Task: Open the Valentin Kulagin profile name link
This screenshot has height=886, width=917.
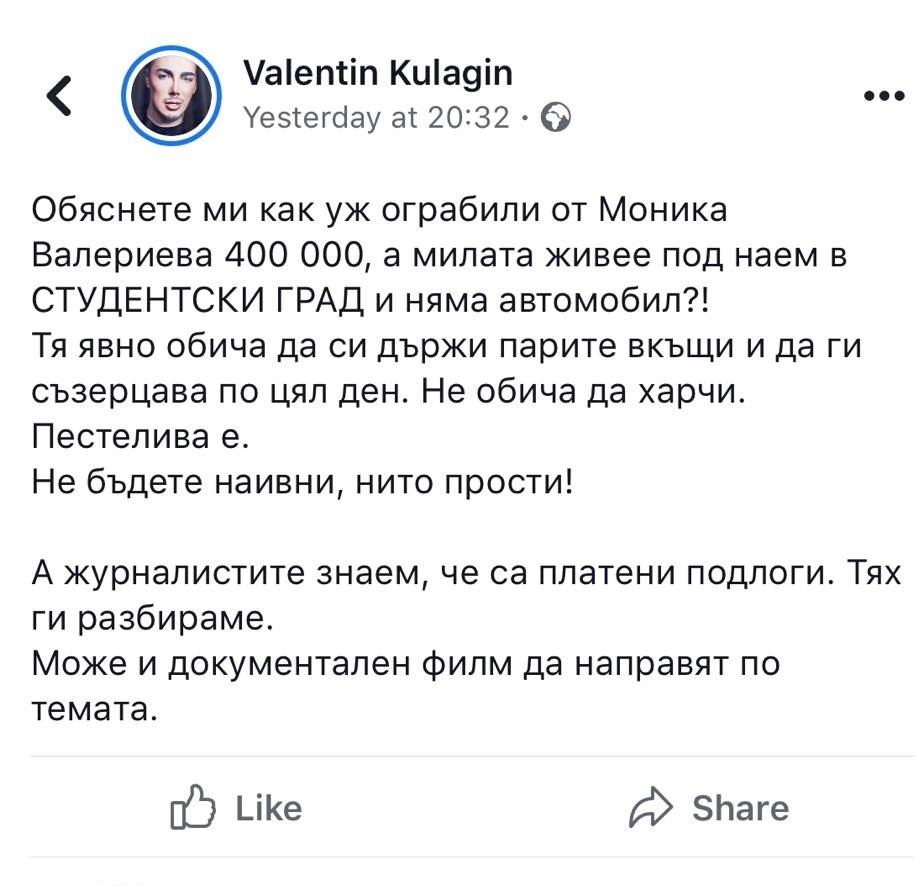Action: pyautogui.click(x=378, y=73)
